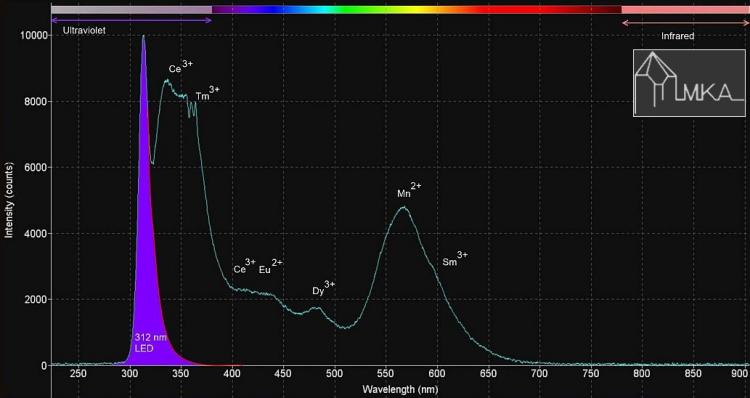This screenshot has height=398, width=750.
Task: Click the 400 wavelength tick label
Action: 232,374
